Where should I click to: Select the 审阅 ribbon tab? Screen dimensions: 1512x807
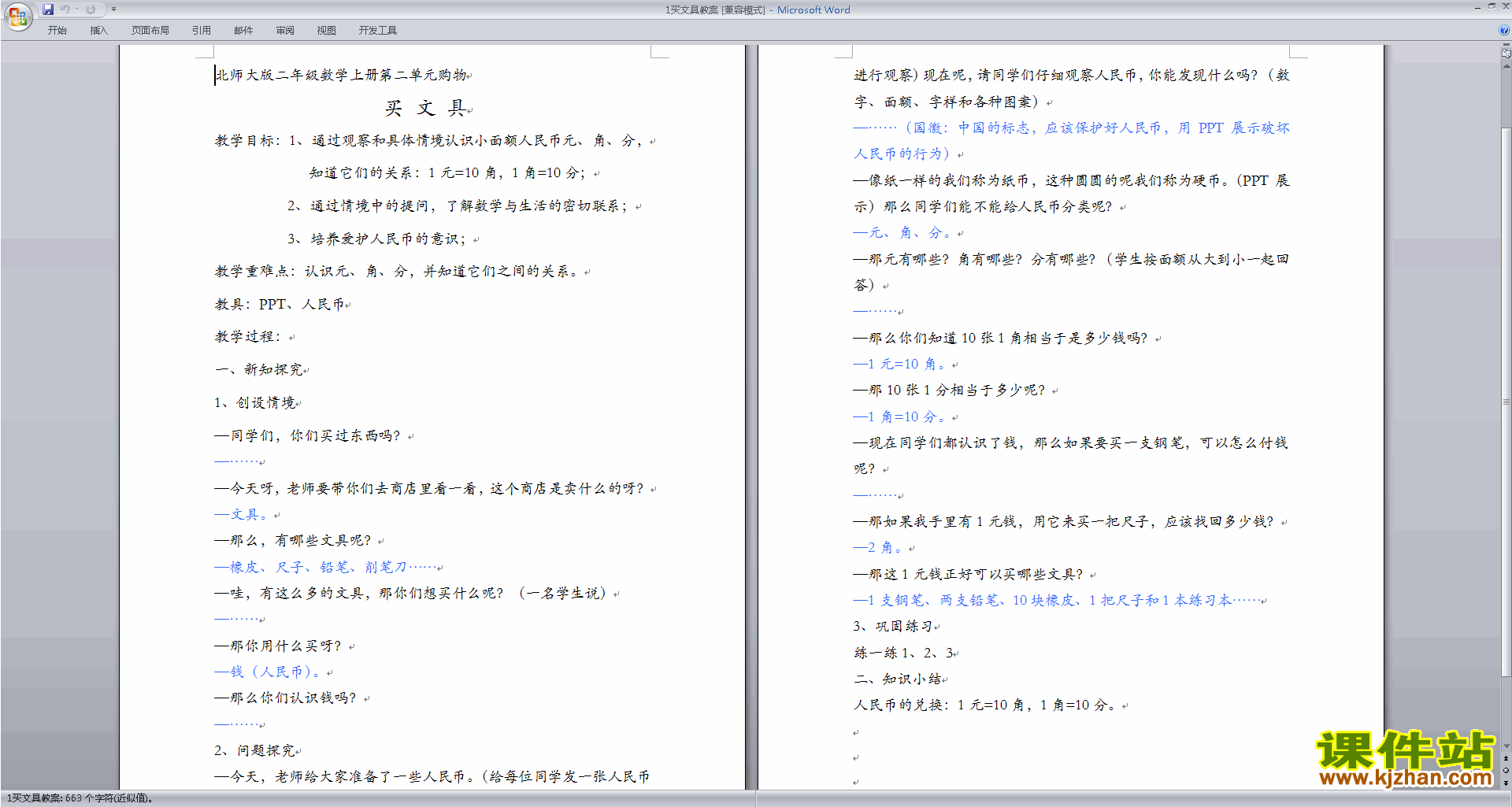(x=285, y=31)
